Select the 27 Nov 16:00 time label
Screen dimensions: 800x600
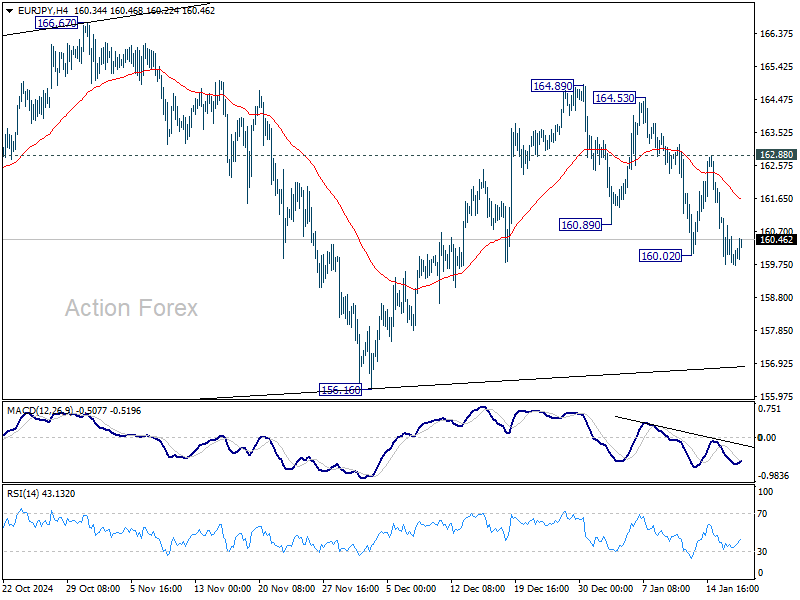pos(351,588)
